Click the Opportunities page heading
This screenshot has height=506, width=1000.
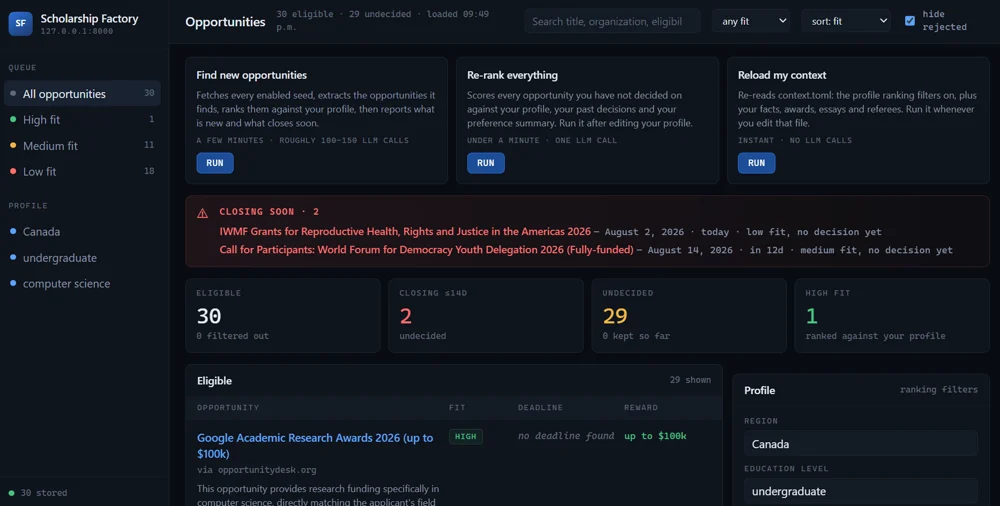pos(225,22)
